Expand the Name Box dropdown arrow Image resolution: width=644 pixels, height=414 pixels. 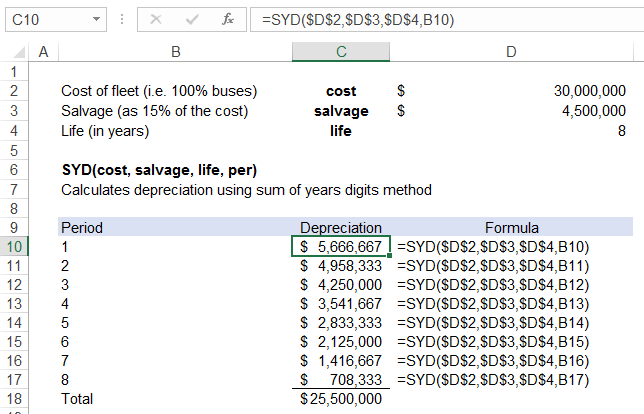coord(95,19)
